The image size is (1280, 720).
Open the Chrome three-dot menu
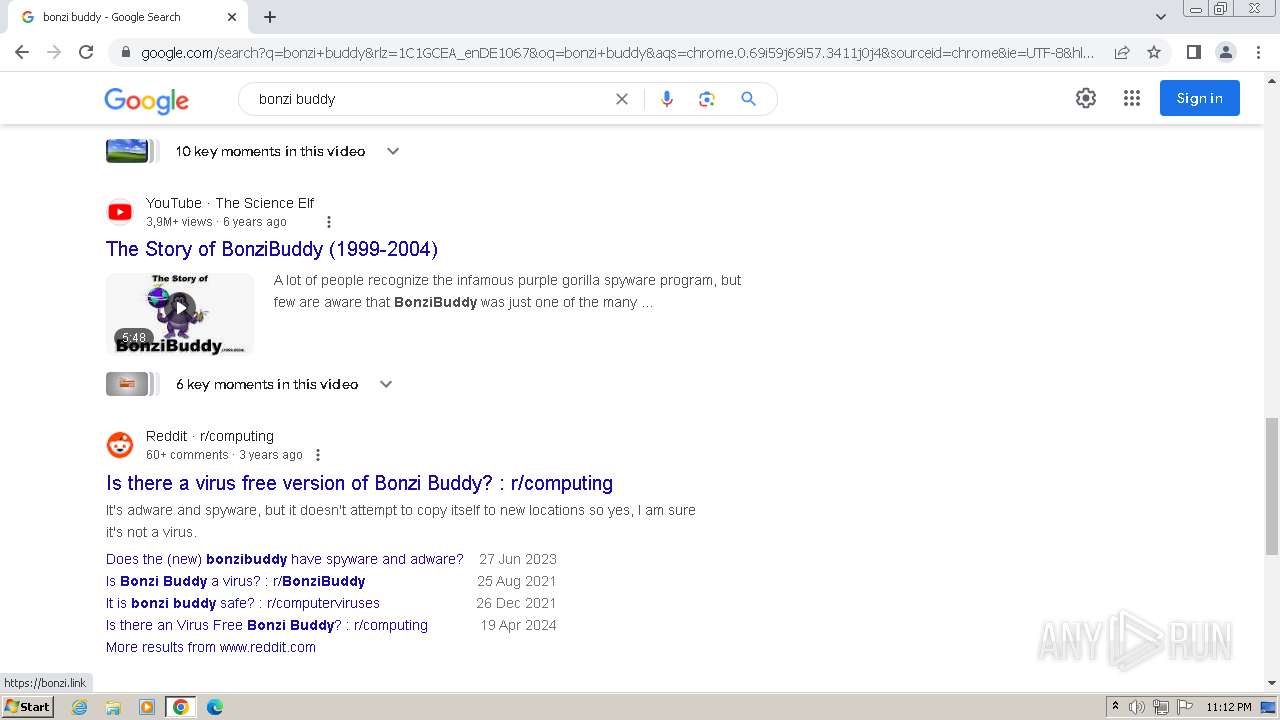coord(1258,52)
